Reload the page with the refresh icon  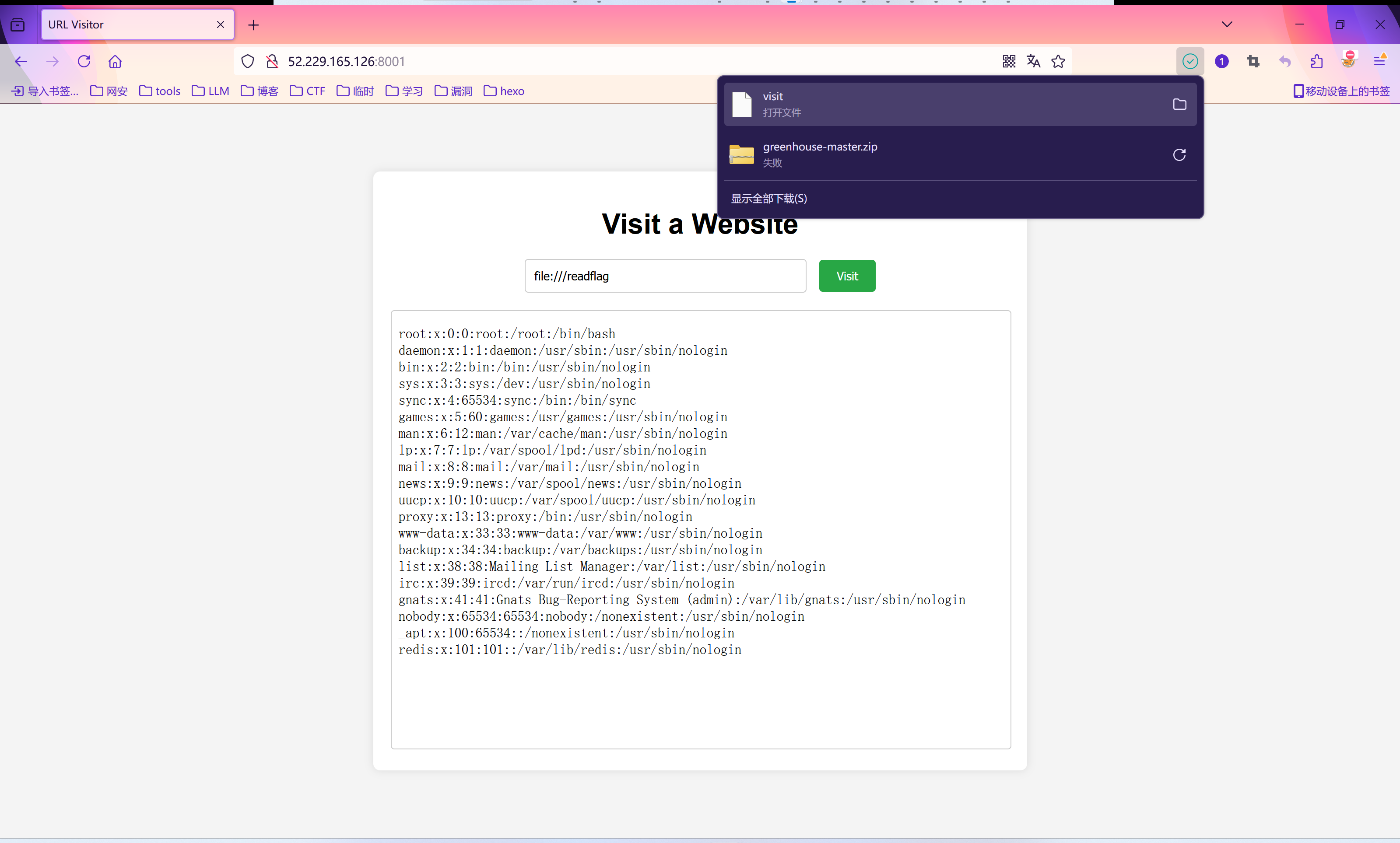coord(84,61)
